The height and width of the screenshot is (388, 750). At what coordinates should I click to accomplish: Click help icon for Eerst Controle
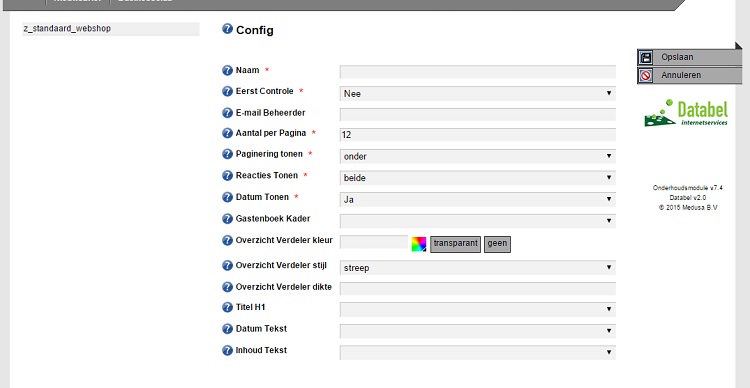tap(227, 91)
